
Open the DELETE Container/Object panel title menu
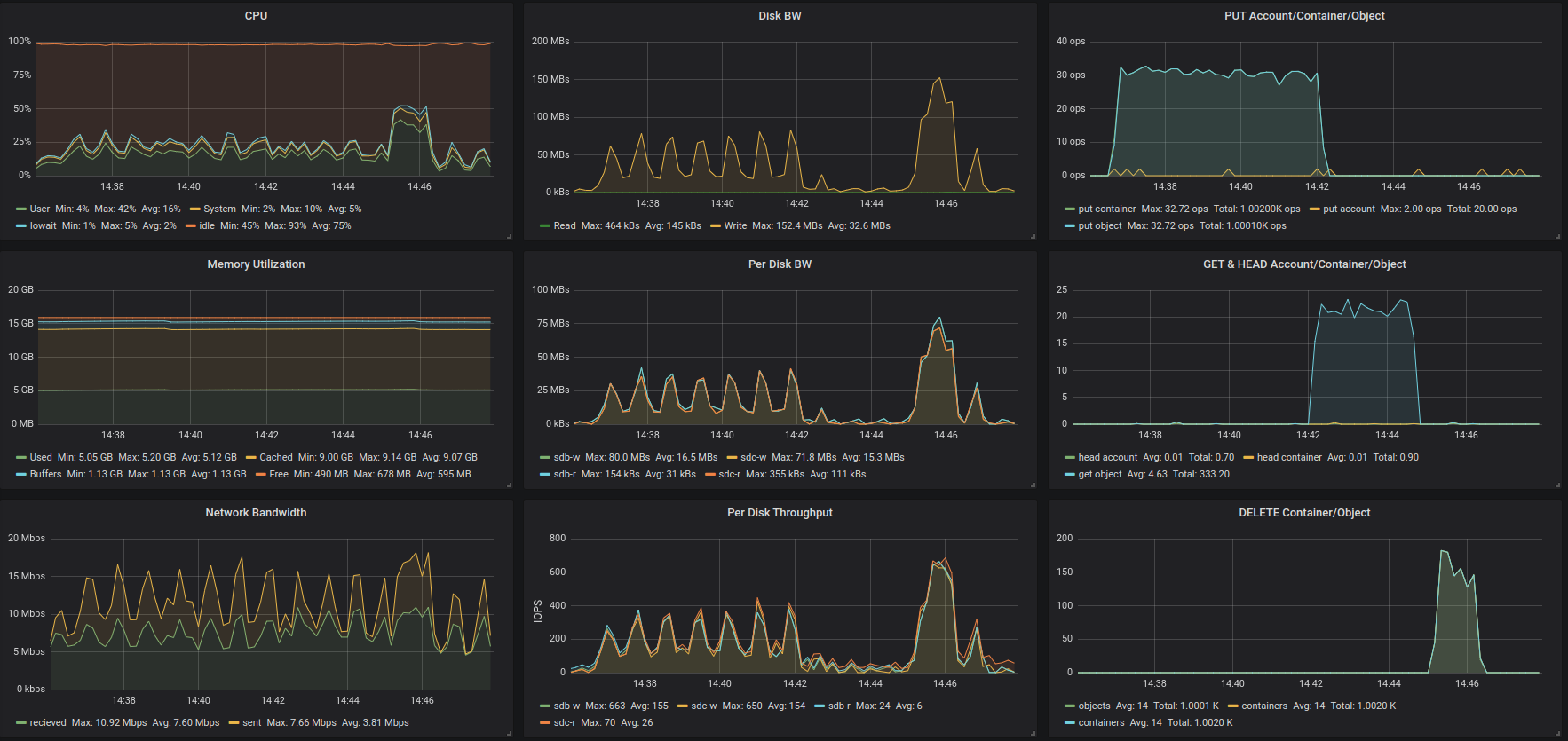[1304, 513]
